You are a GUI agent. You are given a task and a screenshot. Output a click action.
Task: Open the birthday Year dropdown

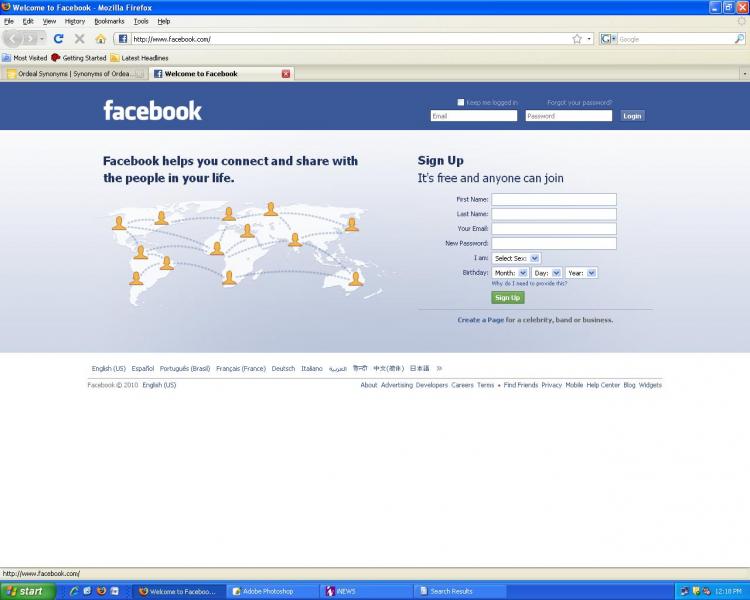click(x=581, y=273)
